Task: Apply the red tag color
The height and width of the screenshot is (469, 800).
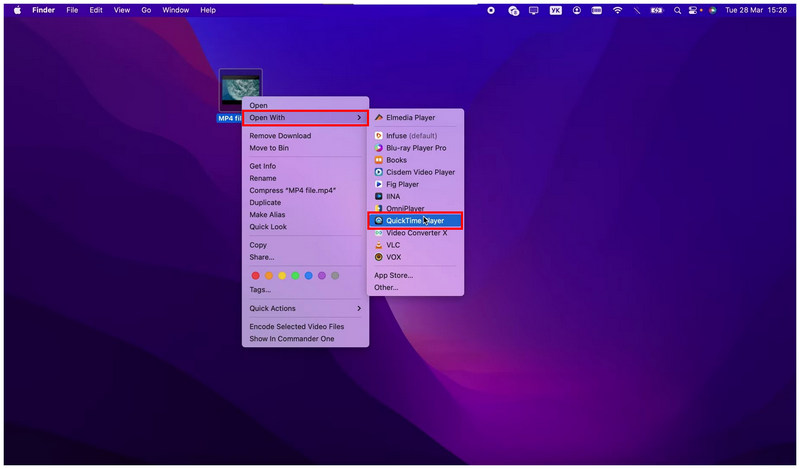Action: point(256,276)
